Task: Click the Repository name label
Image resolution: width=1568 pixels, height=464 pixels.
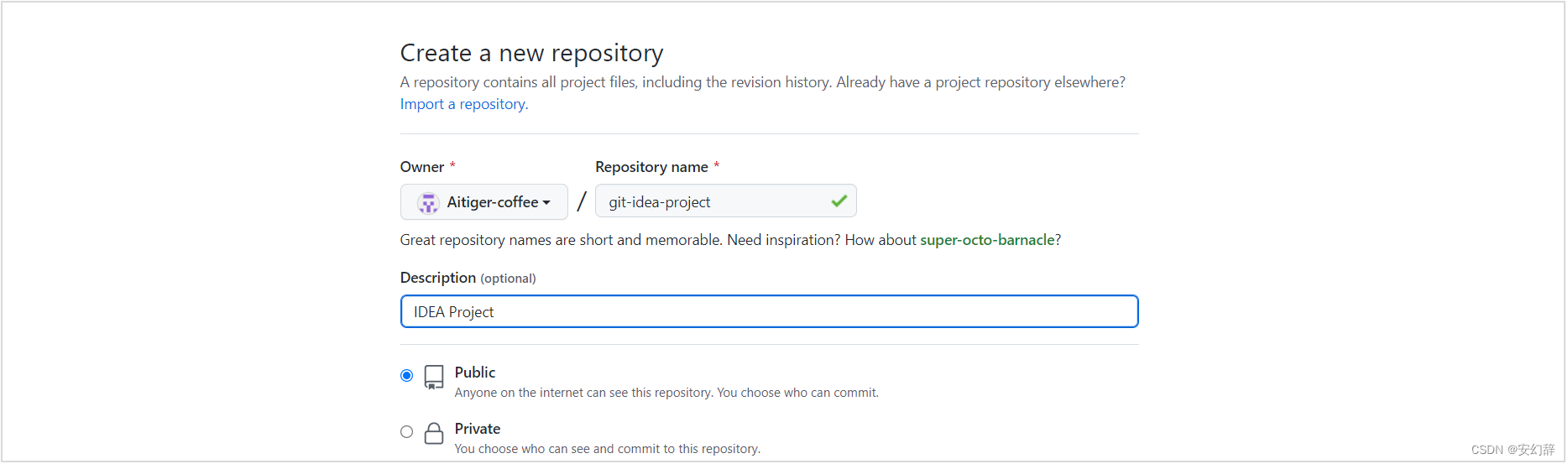Action: click(652, 167)
